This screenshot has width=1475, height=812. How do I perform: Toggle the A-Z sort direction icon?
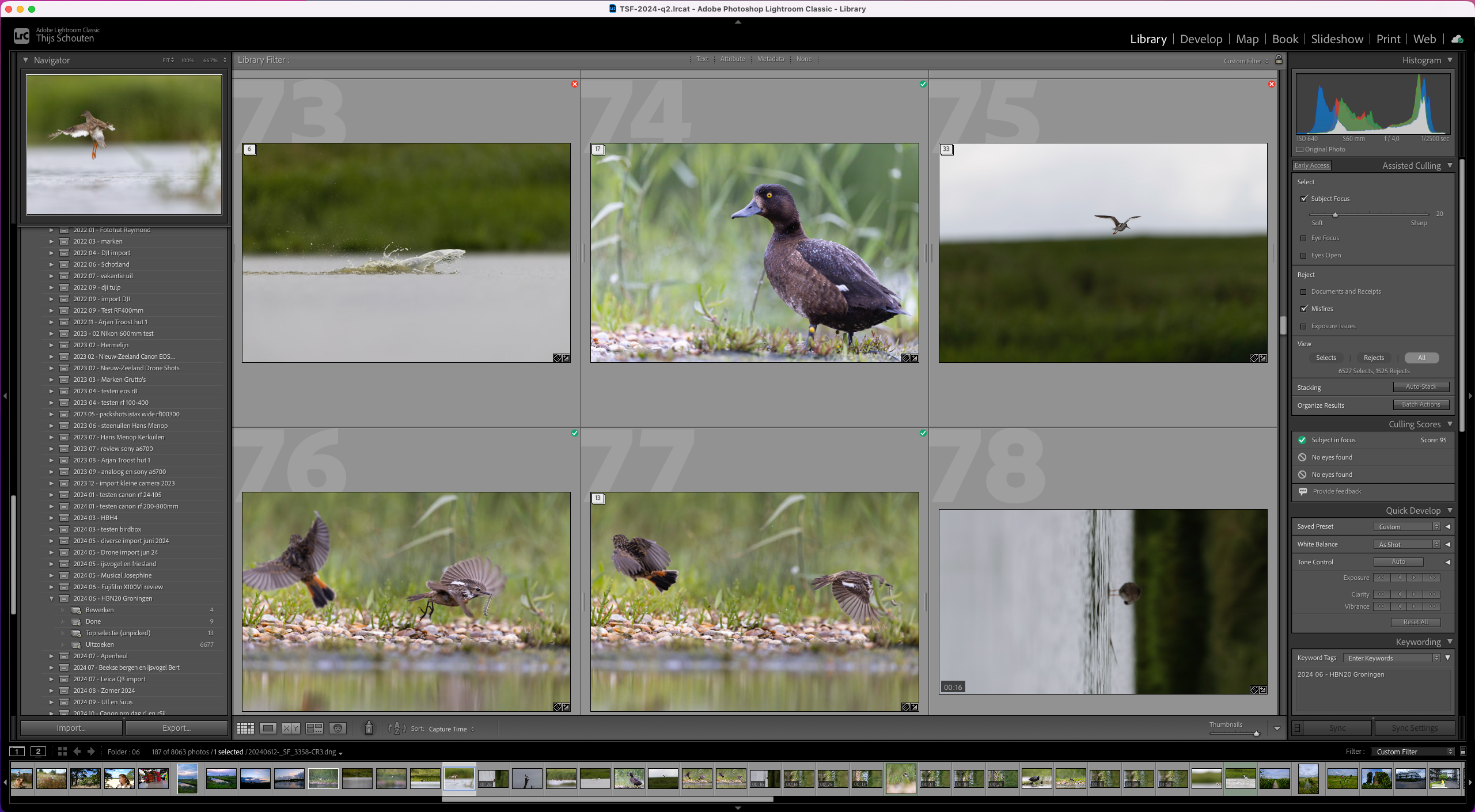(x=396, y=728)
